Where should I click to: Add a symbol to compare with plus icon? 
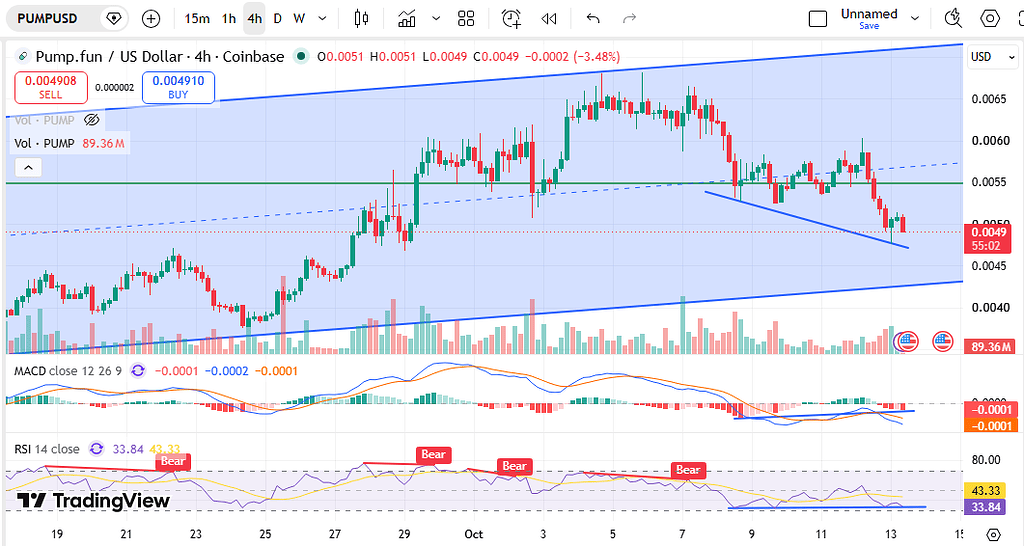[x=151, y=18]
